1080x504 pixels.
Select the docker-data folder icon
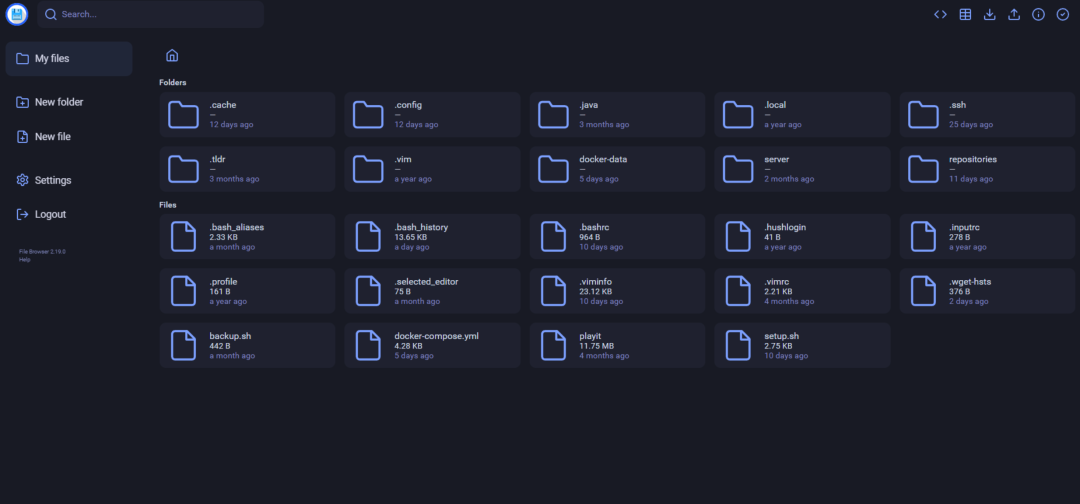coord(553,169)
